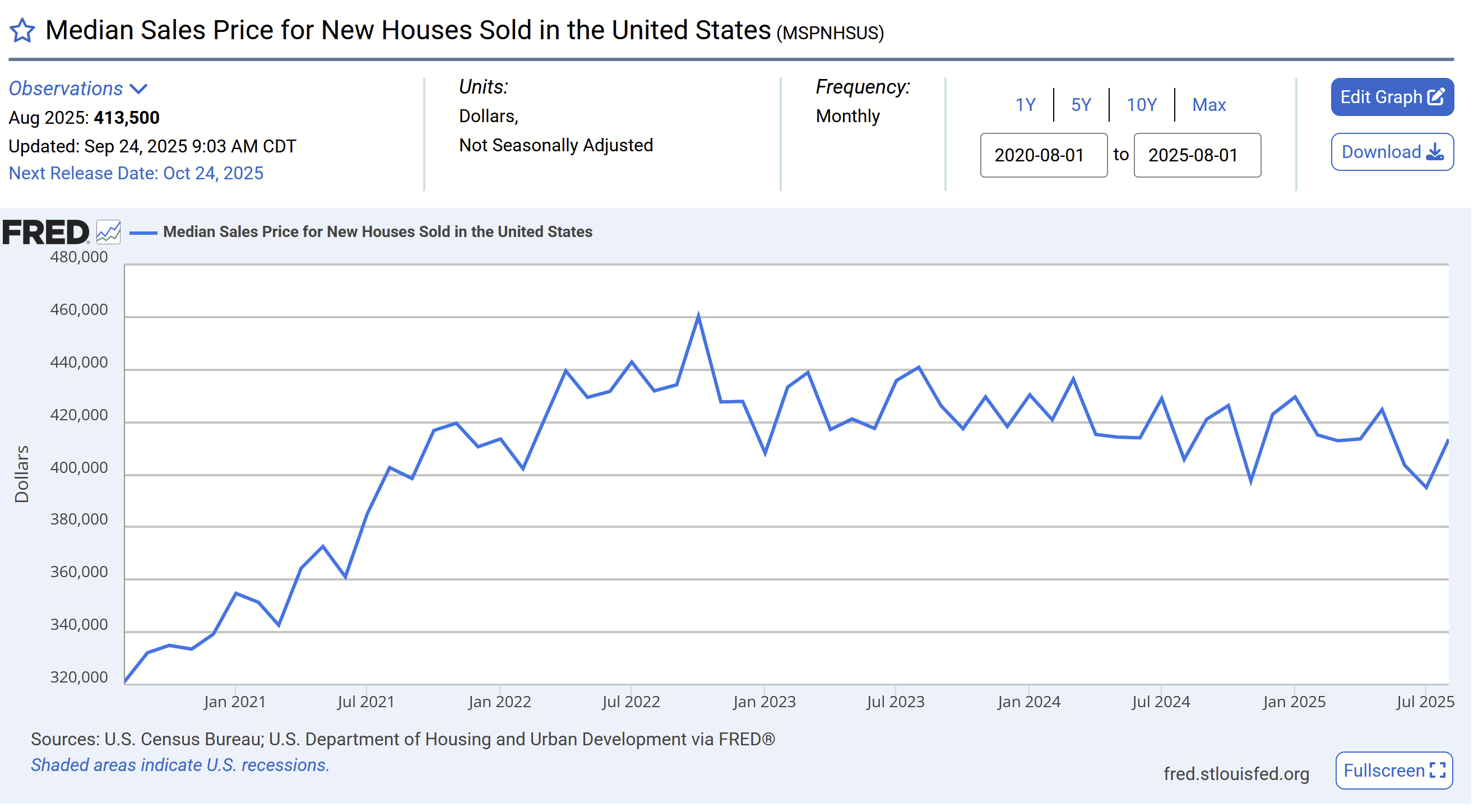This screenshot has width=1483, height=812.
Task: Click the fullscreen brackets icon
Action: pyautogui.click(x=1438, y=771)
